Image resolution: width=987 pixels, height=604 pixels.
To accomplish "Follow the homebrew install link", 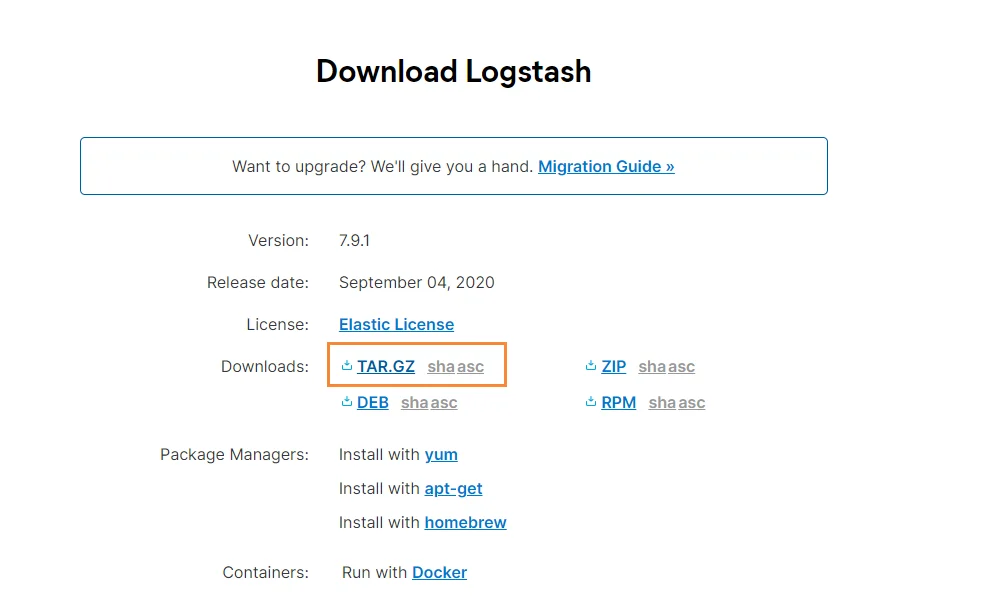I will pyautogui.click(x=465, y=523).
